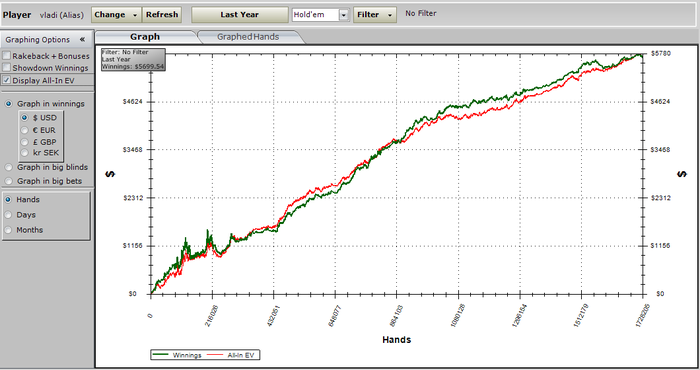Enable Rakeback + Bonuses checkbox
Screen dimensions: 700x370
coord(7,56)
